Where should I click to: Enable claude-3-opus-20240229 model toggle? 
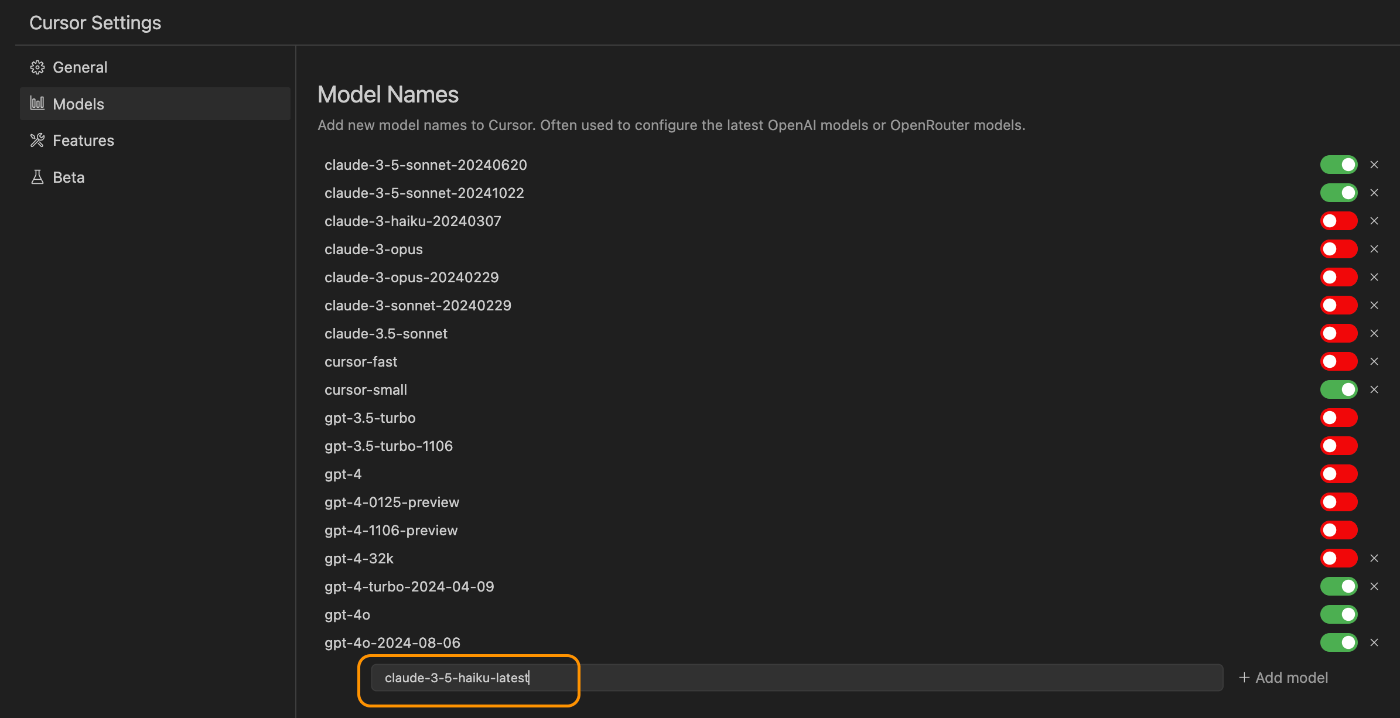click(1339, 277)
